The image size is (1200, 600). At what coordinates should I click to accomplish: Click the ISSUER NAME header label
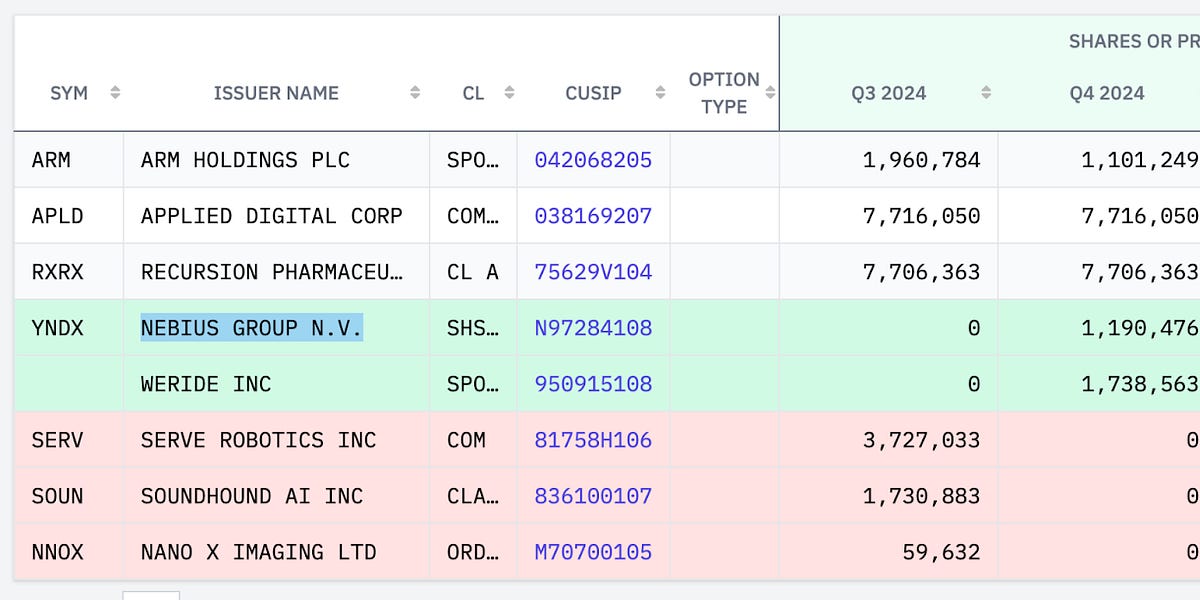tap(276, 93)
